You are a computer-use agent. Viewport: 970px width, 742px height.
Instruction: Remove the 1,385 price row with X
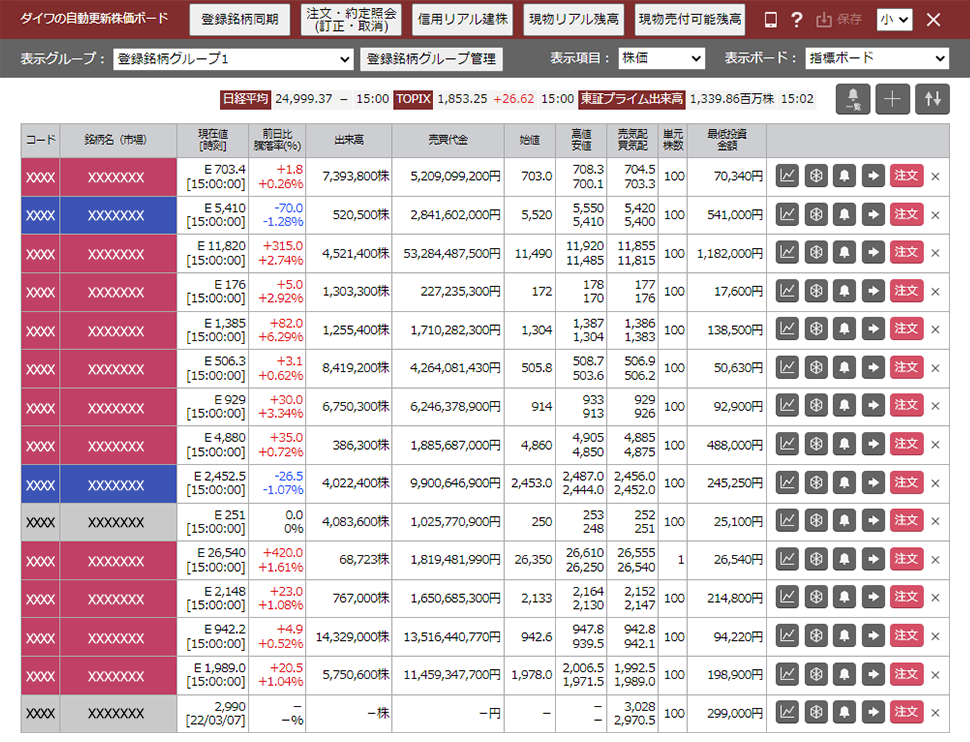935,329
